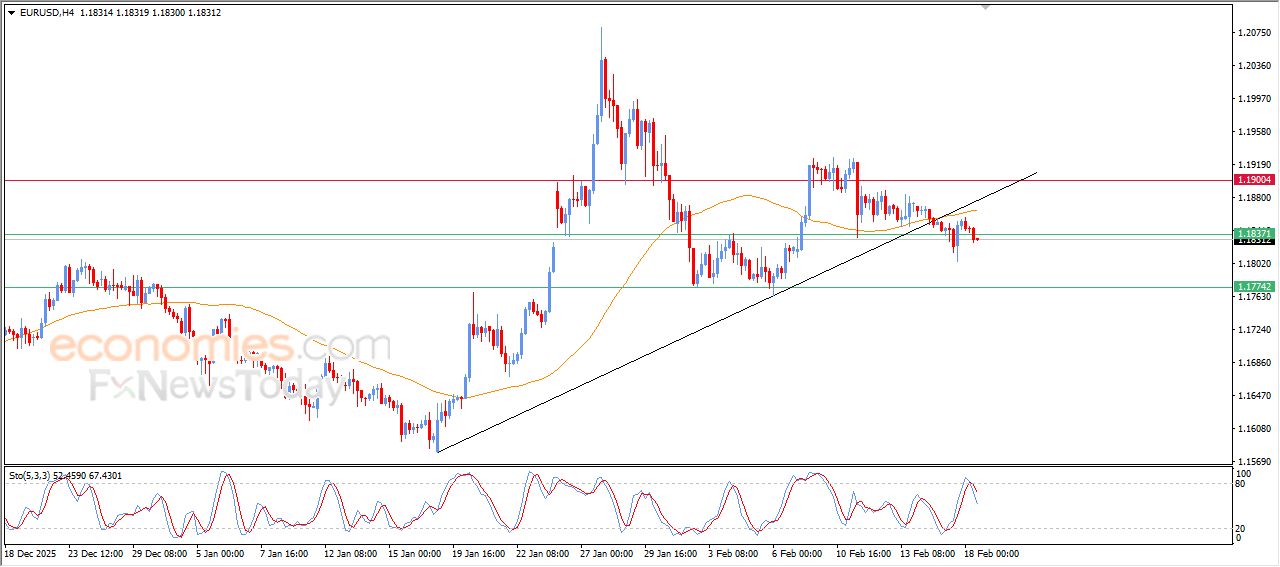
Task: Click the 18 Dec 2025 date label
Action: coord(33,553)
